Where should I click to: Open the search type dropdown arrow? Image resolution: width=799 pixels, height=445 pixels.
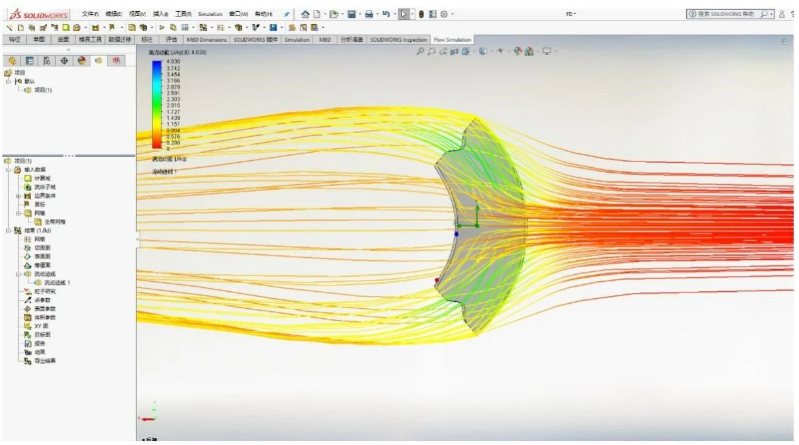771,14
